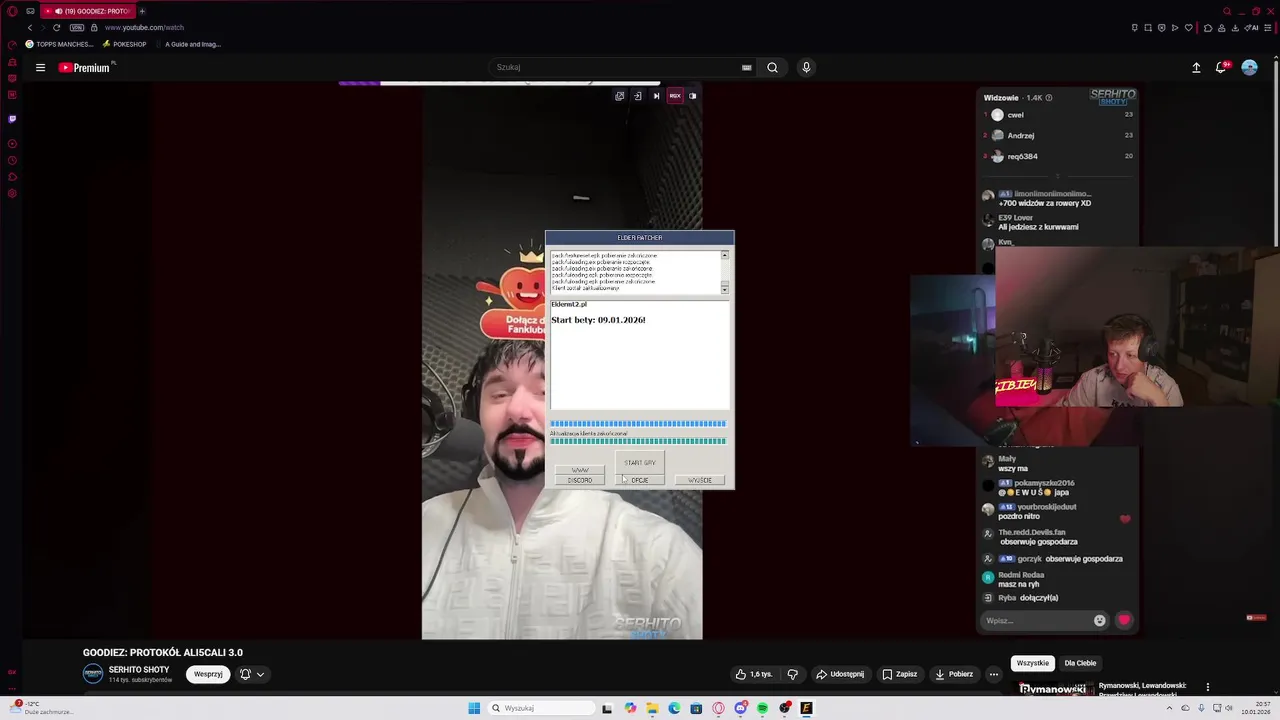
Task: Click the Create upload arrow icon
Action: (x=1196, y=68)
